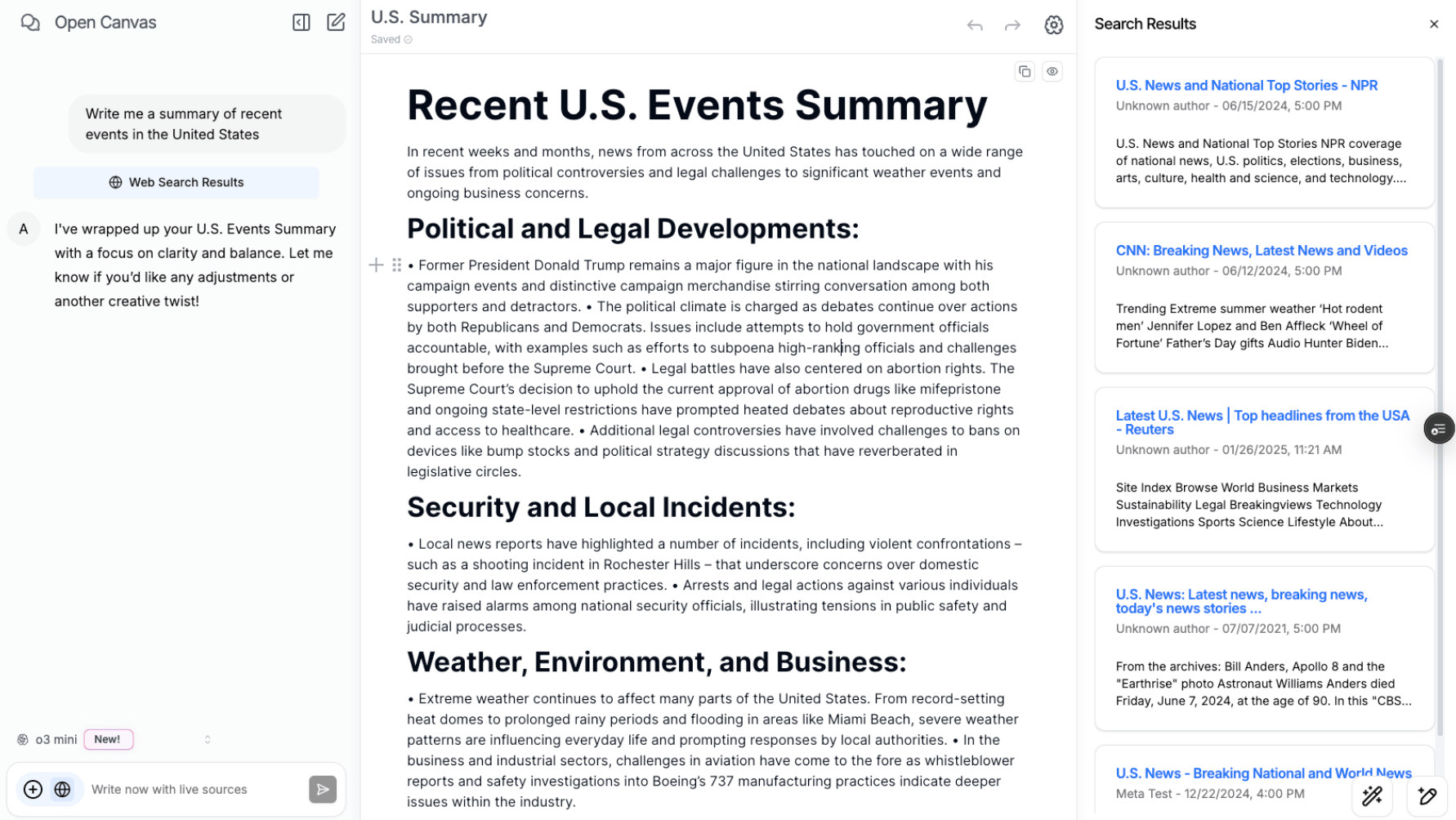This screenshot has height=820, width=1456.
Task: Close the Search Results panel
Action: (1434, 24)
